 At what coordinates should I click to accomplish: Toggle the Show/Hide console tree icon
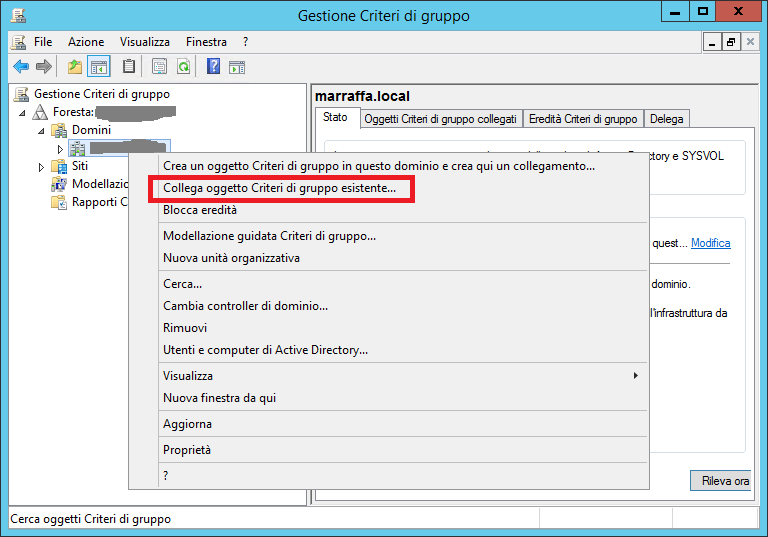[99, 67]
